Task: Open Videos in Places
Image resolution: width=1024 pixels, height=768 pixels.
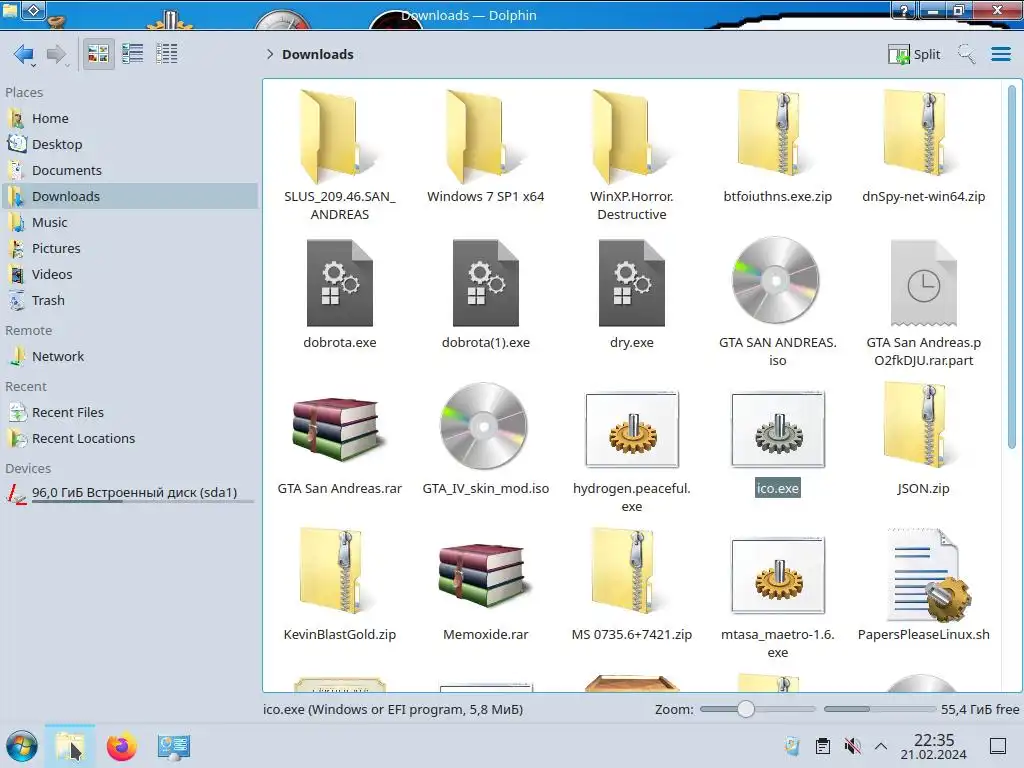Action: pos(129,275)
